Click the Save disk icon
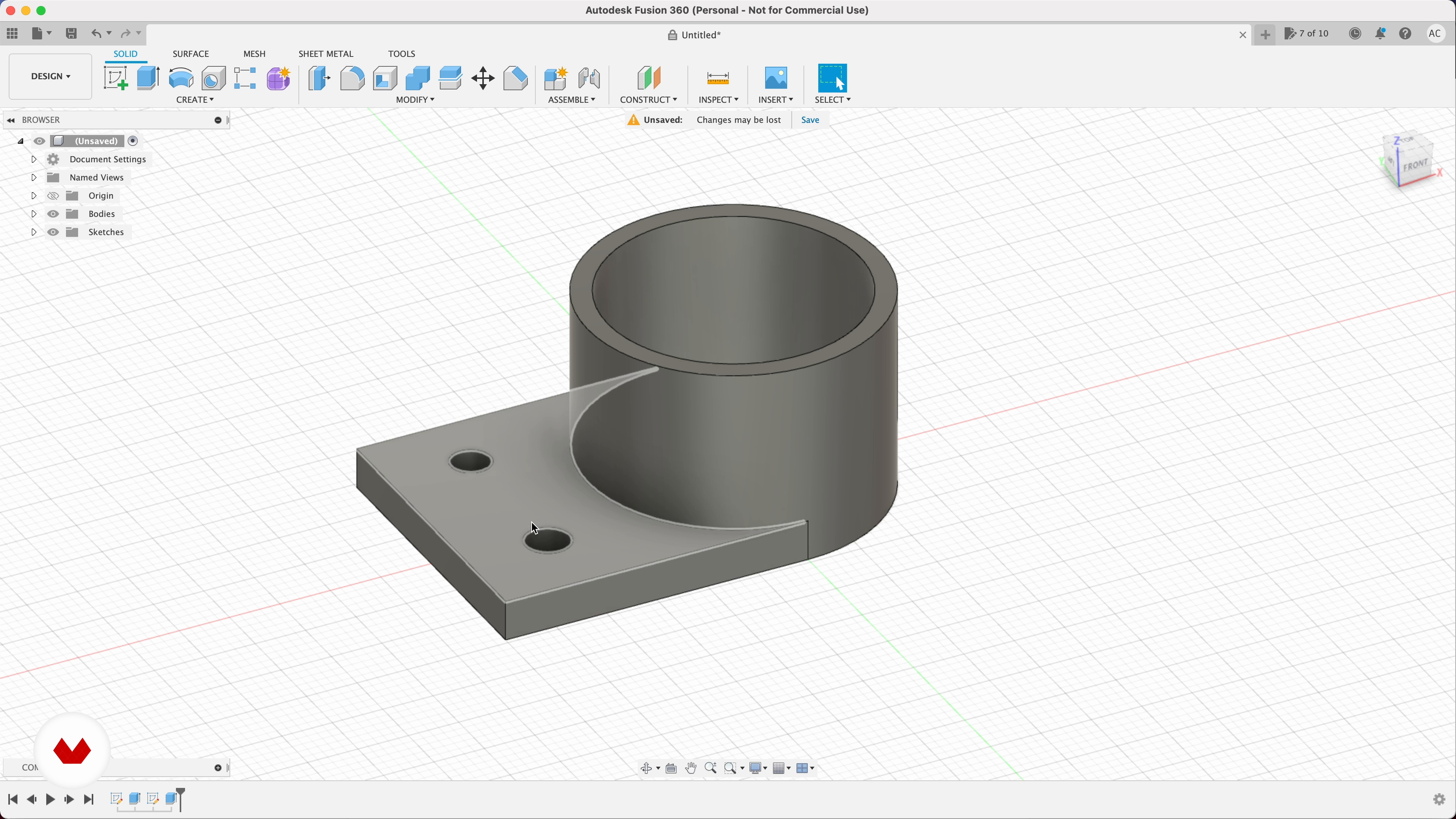The height and width of the screenshot is (819, 1456). 71,33
